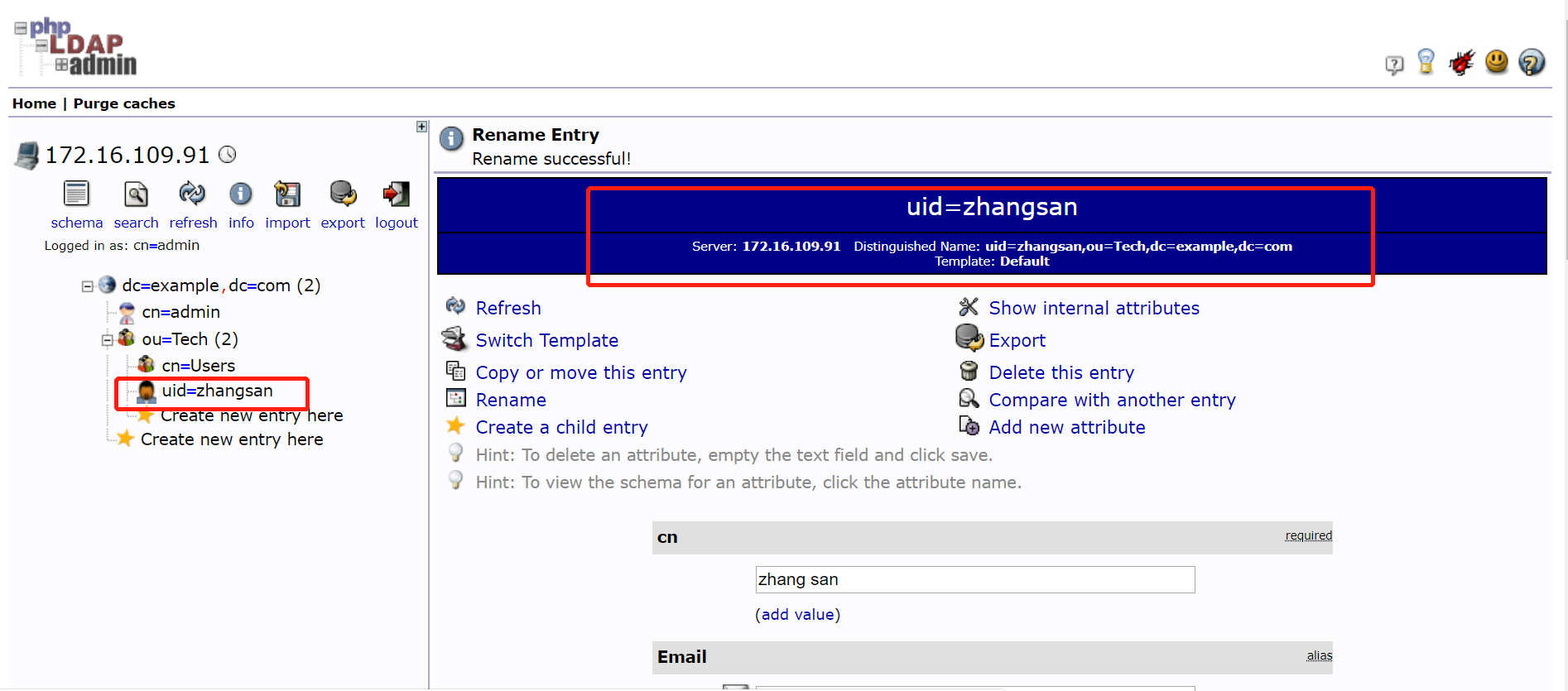Image resolution: width=1568 pixels, height=691 pixels.
Task: Open the import icon
Action: click(x=287, y=194)
